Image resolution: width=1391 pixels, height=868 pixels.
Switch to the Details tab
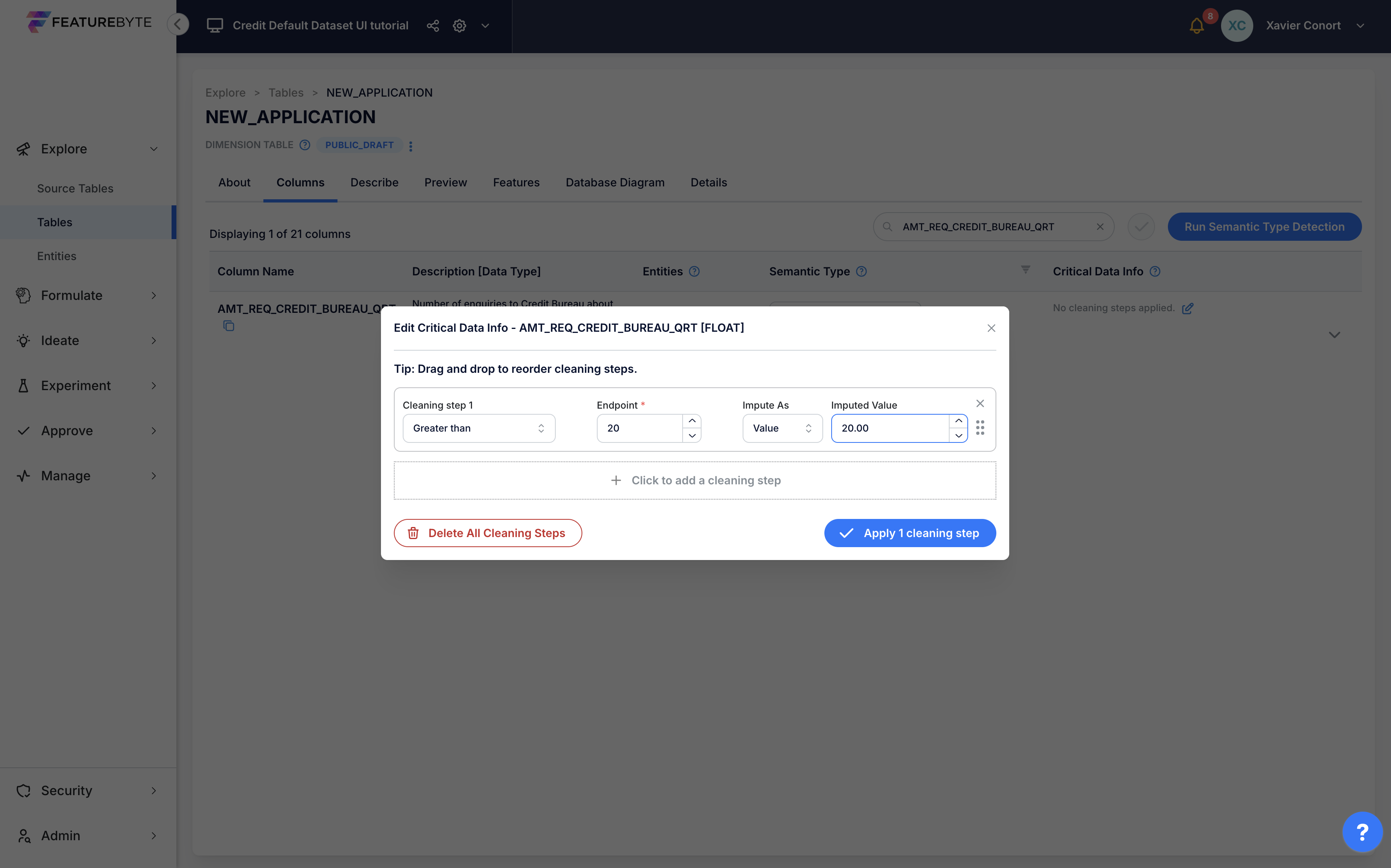708,182
